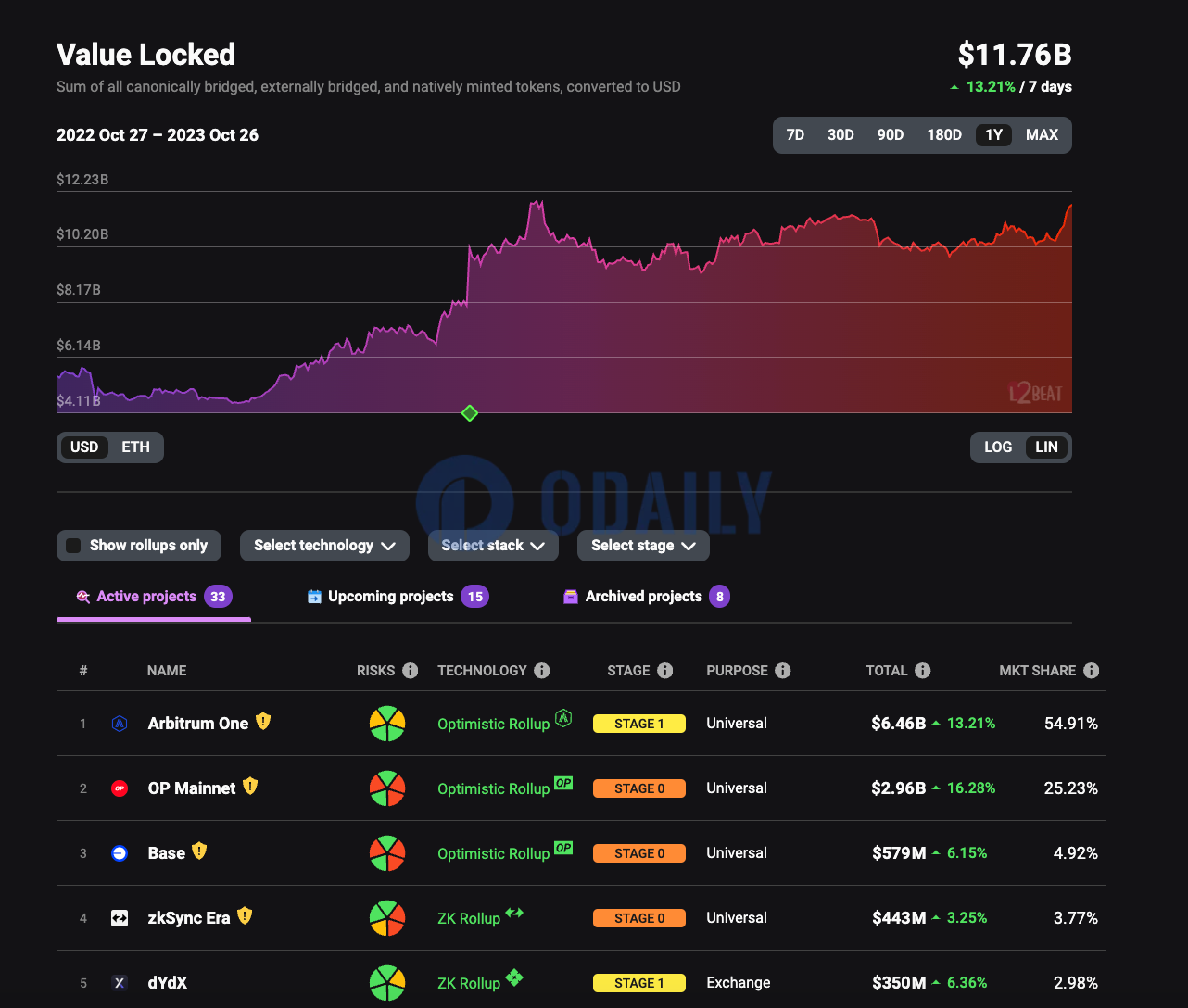Viewport: 1188px width, 1008px height.
Task: Click OP Mainnet's STAGE 0 badge
Action: 639,788
